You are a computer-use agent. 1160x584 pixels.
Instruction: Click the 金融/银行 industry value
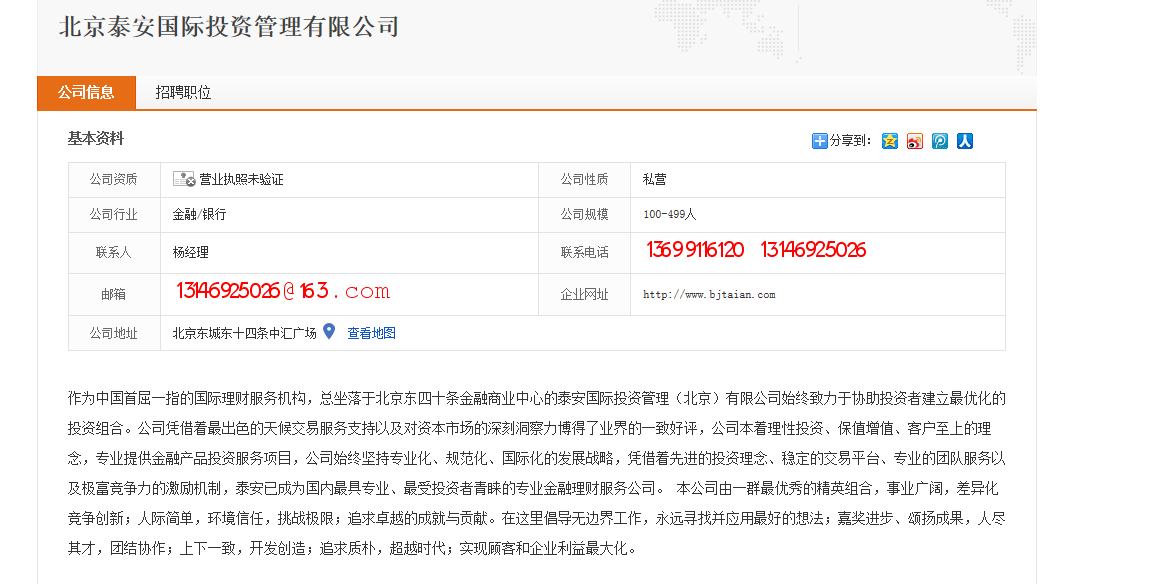200,215
